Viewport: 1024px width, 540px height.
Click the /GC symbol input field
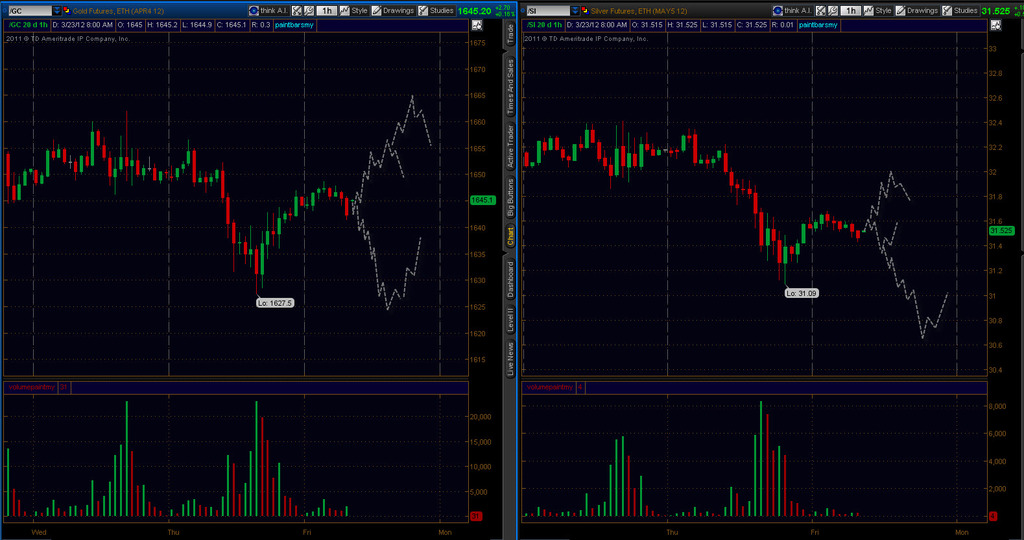(x=30, y=10)
